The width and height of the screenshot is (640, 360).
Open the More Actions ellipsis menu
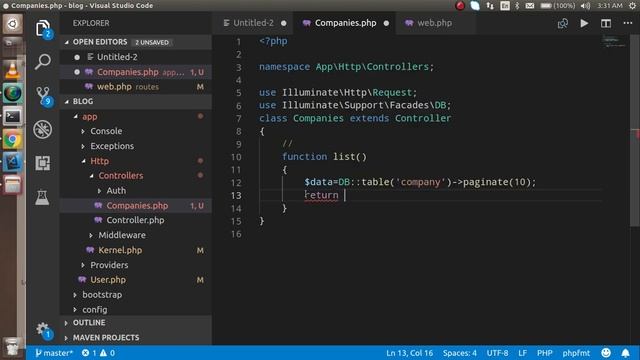point(628,23)
